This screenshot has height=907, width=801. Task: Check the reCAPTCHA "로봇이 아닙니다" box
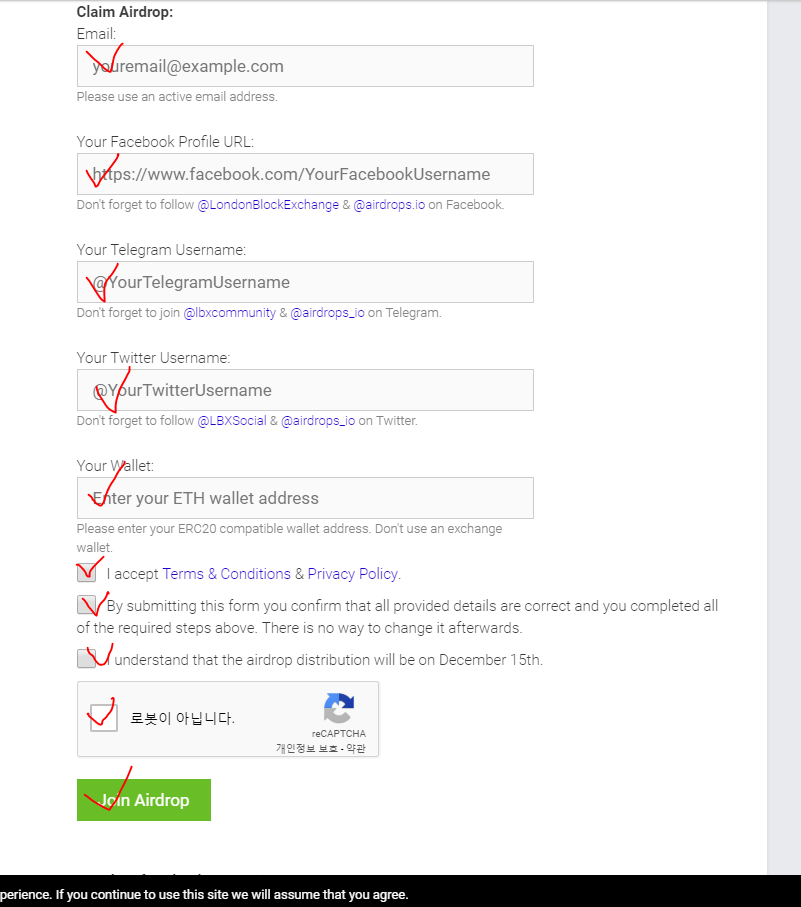(x=104, y=717)
